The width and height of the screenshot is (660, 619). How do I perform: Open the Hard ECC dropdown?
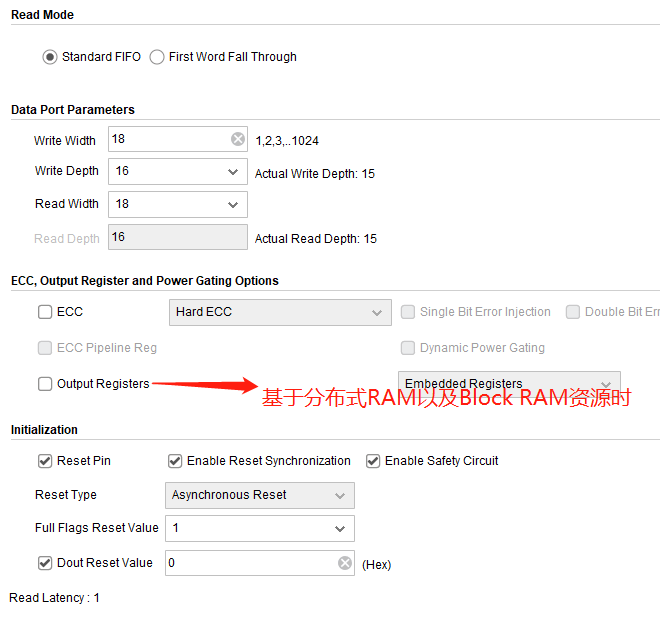tap(280, 312)
